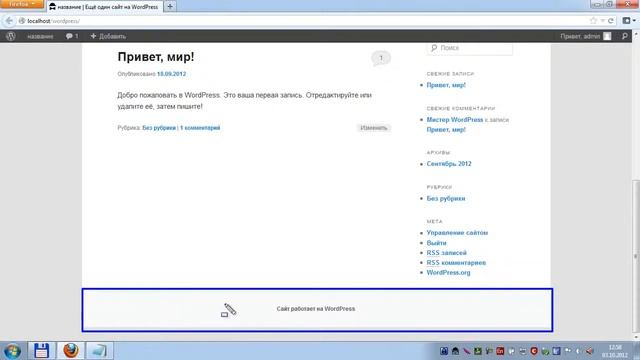Click the admin avatar thumbnail
The image size is (640, 360).
point(607,36)
